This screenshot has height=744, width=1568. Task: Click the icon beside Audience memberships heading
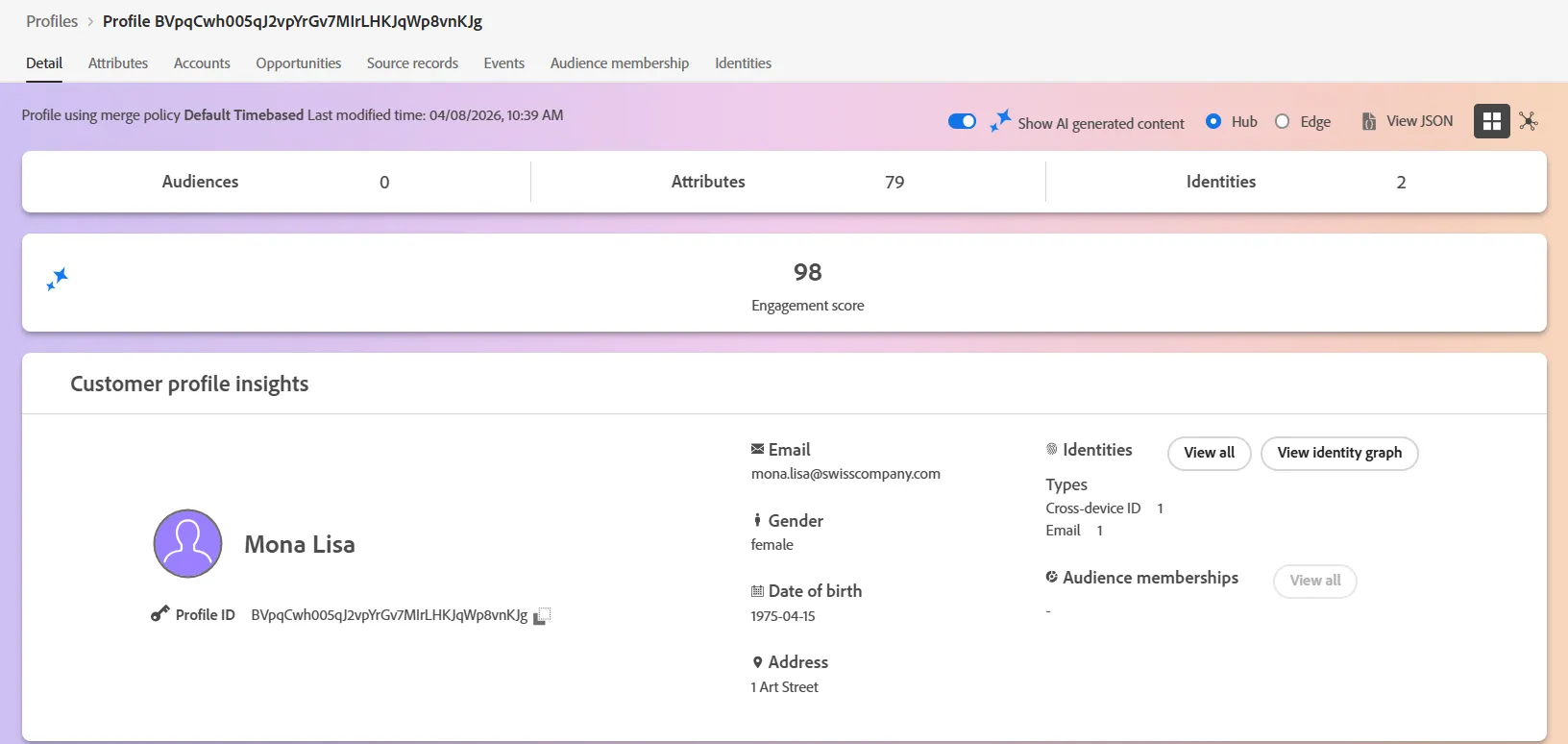[x=1051, y=577]
